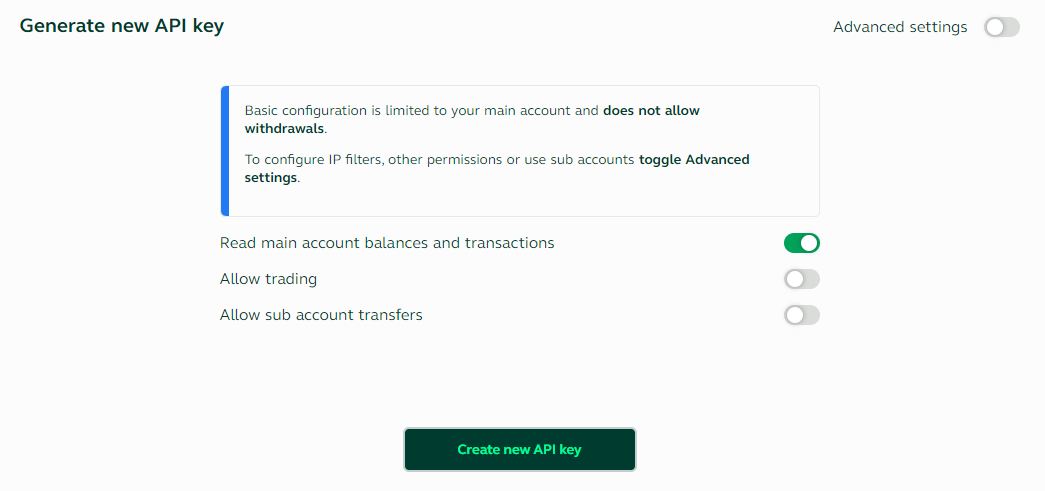Enable the Advanced settings toggle

[1001, 27]
